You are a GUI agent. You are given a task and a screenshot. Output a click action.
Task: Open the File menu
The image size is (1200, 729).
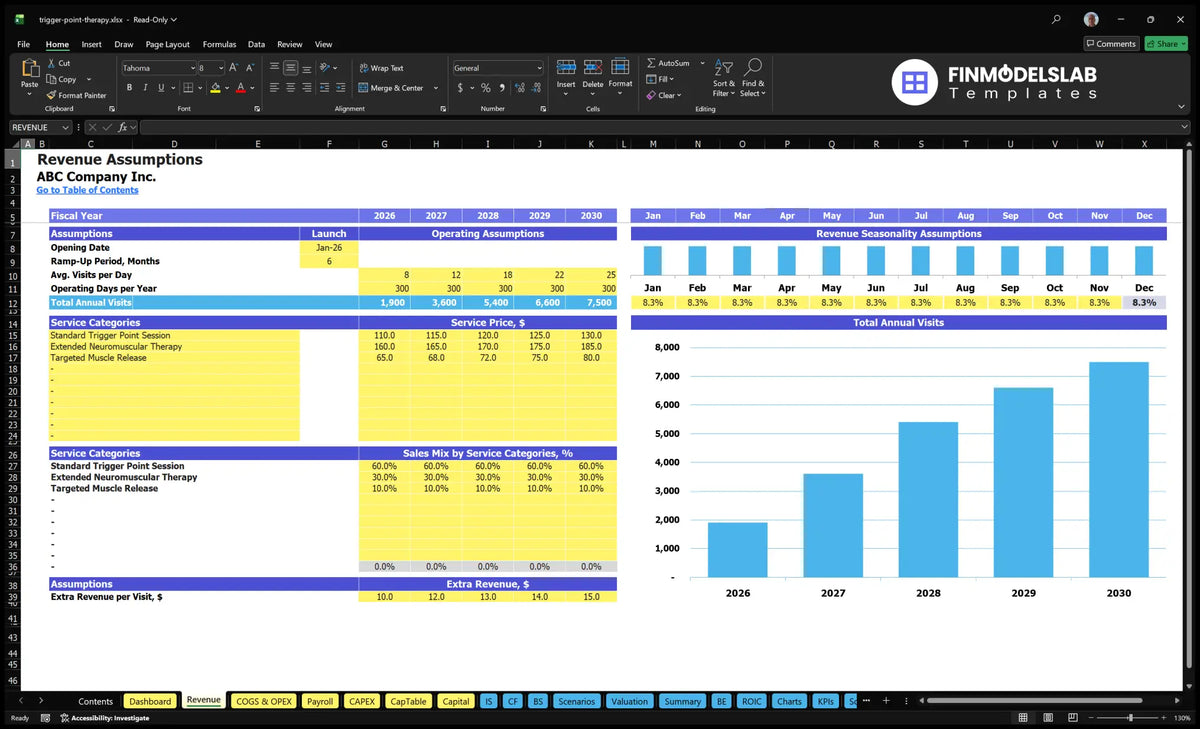[x=23, y=44]
